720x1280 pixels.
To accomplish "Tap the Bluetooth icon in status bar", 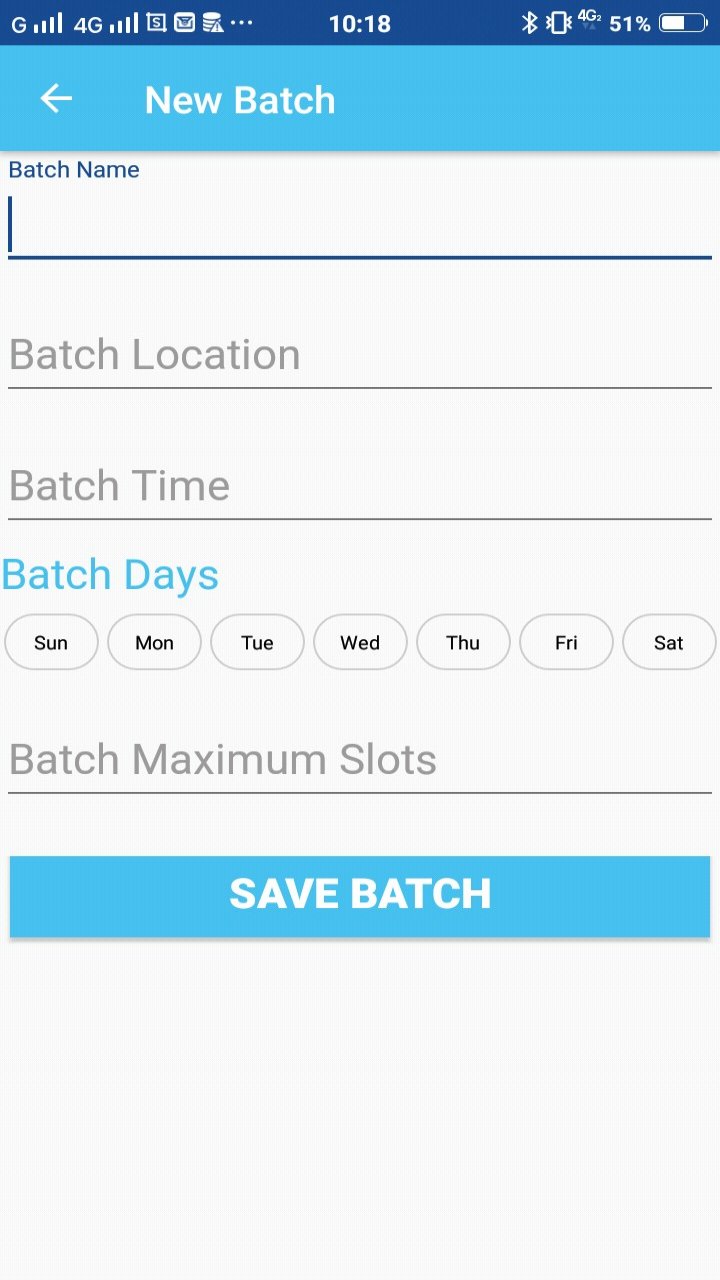I will (x=529, y=22).
